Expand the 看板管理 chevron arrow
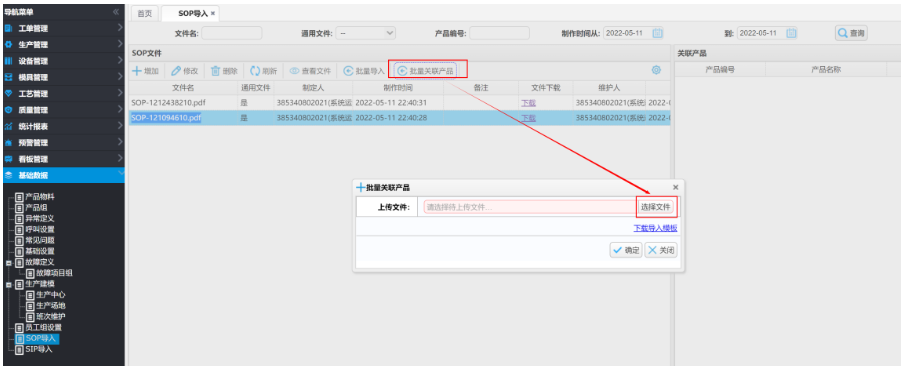Image resolution: width=904 pixels, height=370 pixels. tap(119, 157)
